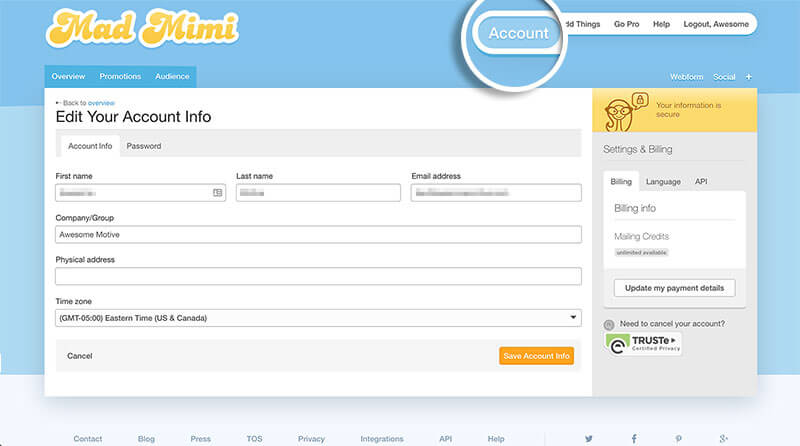Click the Mad Mimi logo

coord(142,28)
